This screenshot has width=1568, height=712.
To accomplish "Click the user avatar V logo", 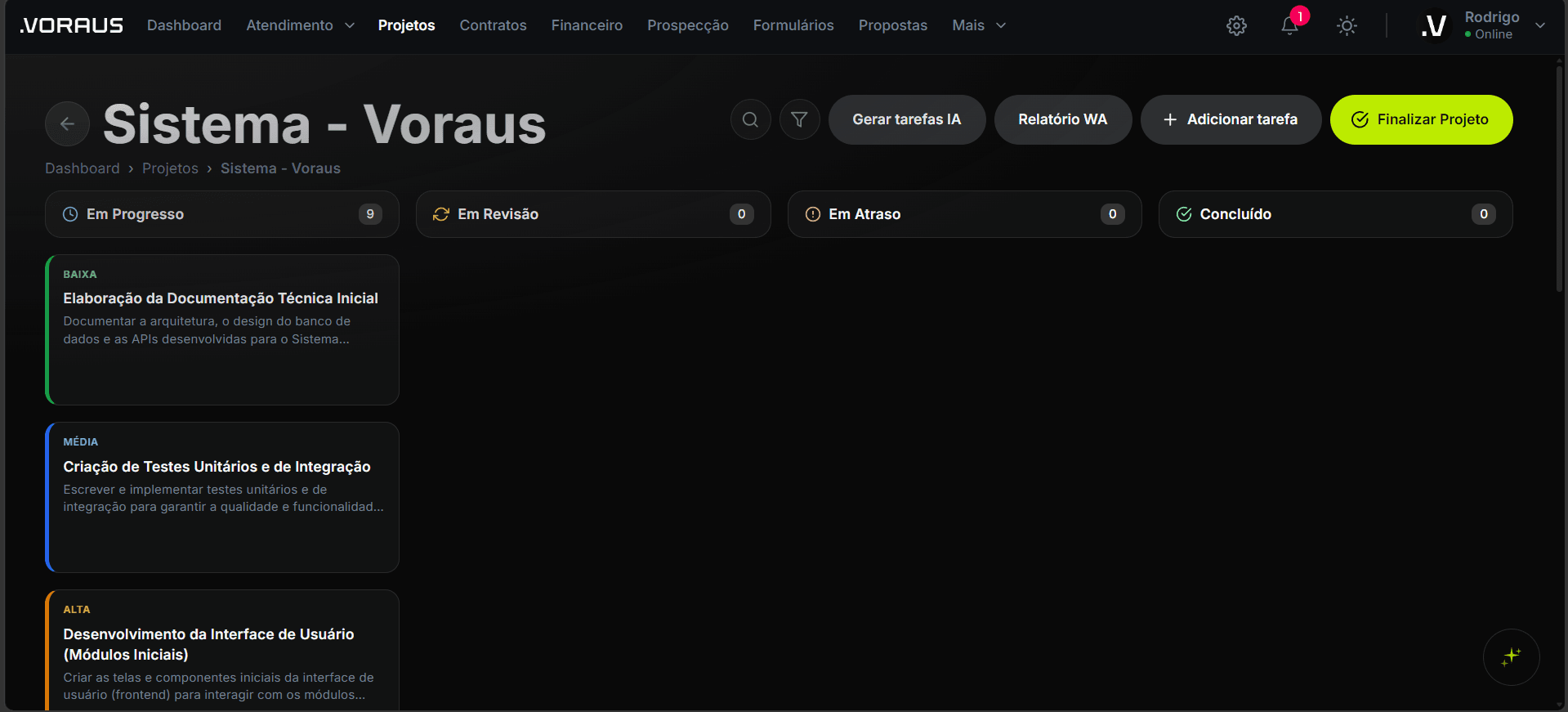I will pyautogui.click(x=1434, y=25).
